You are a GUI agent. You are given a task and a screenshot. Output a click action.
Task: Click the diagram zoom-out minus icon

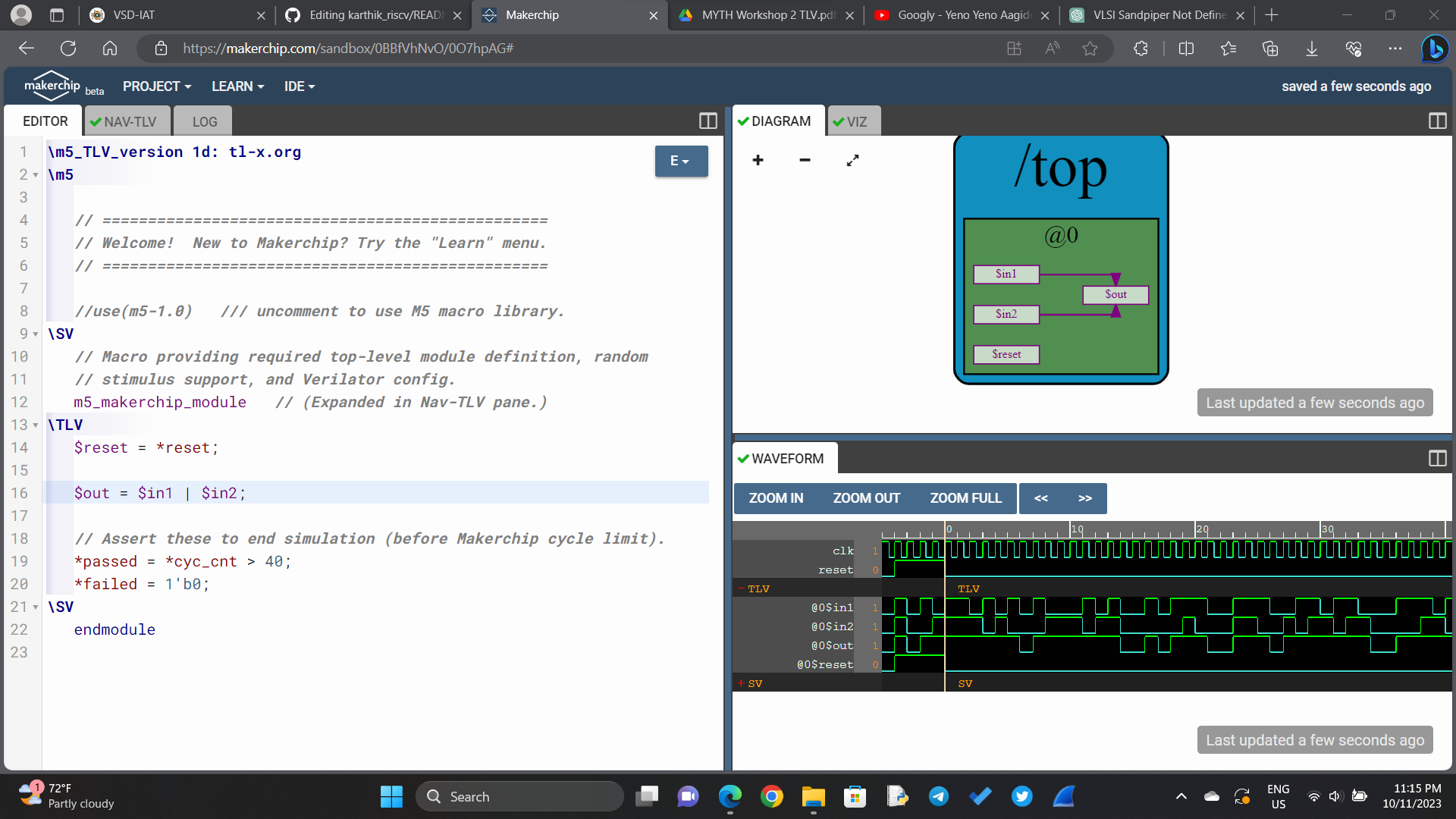click(805, 160)
